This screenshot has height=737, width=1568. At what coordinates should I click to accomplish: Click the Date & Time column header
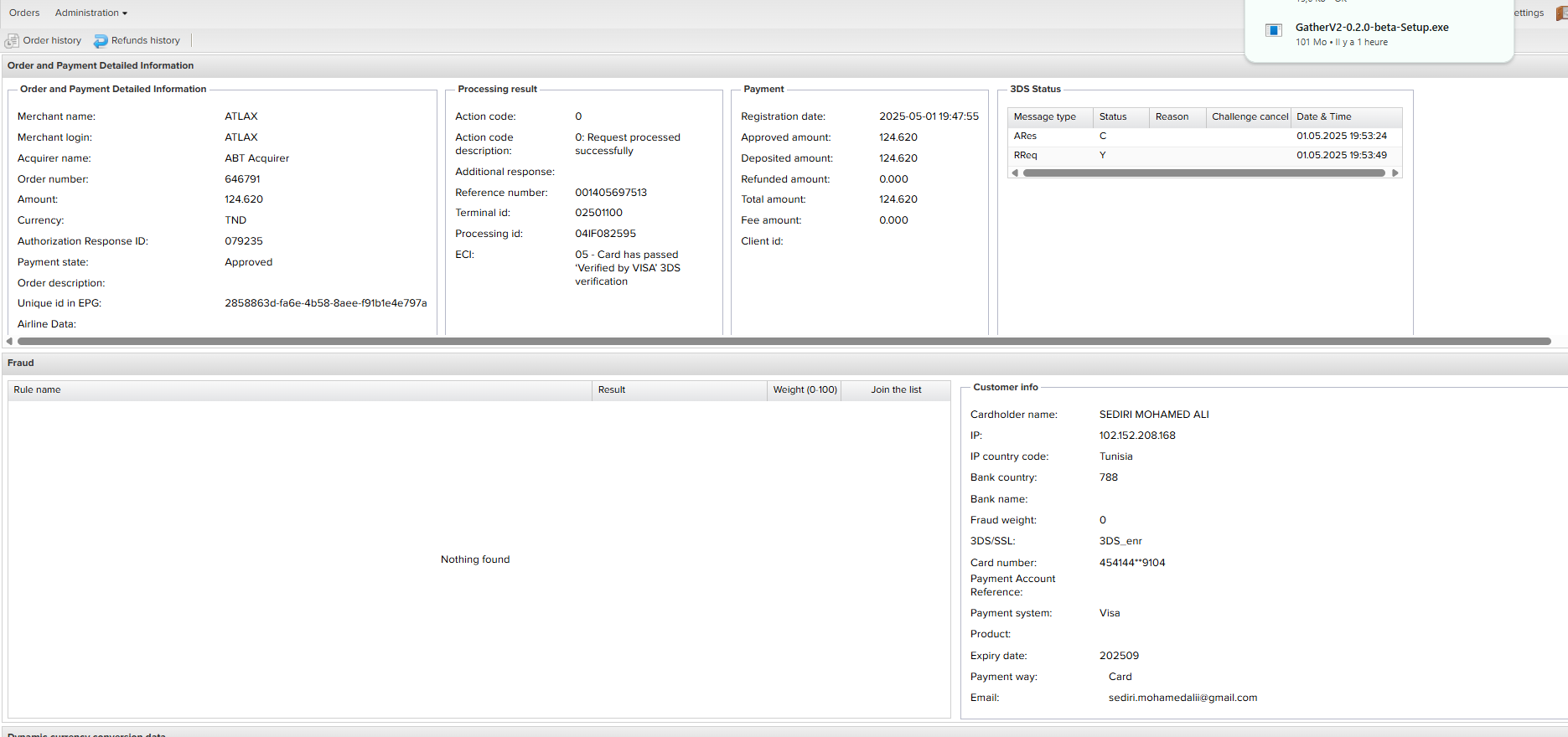[x=1323, y=117]
